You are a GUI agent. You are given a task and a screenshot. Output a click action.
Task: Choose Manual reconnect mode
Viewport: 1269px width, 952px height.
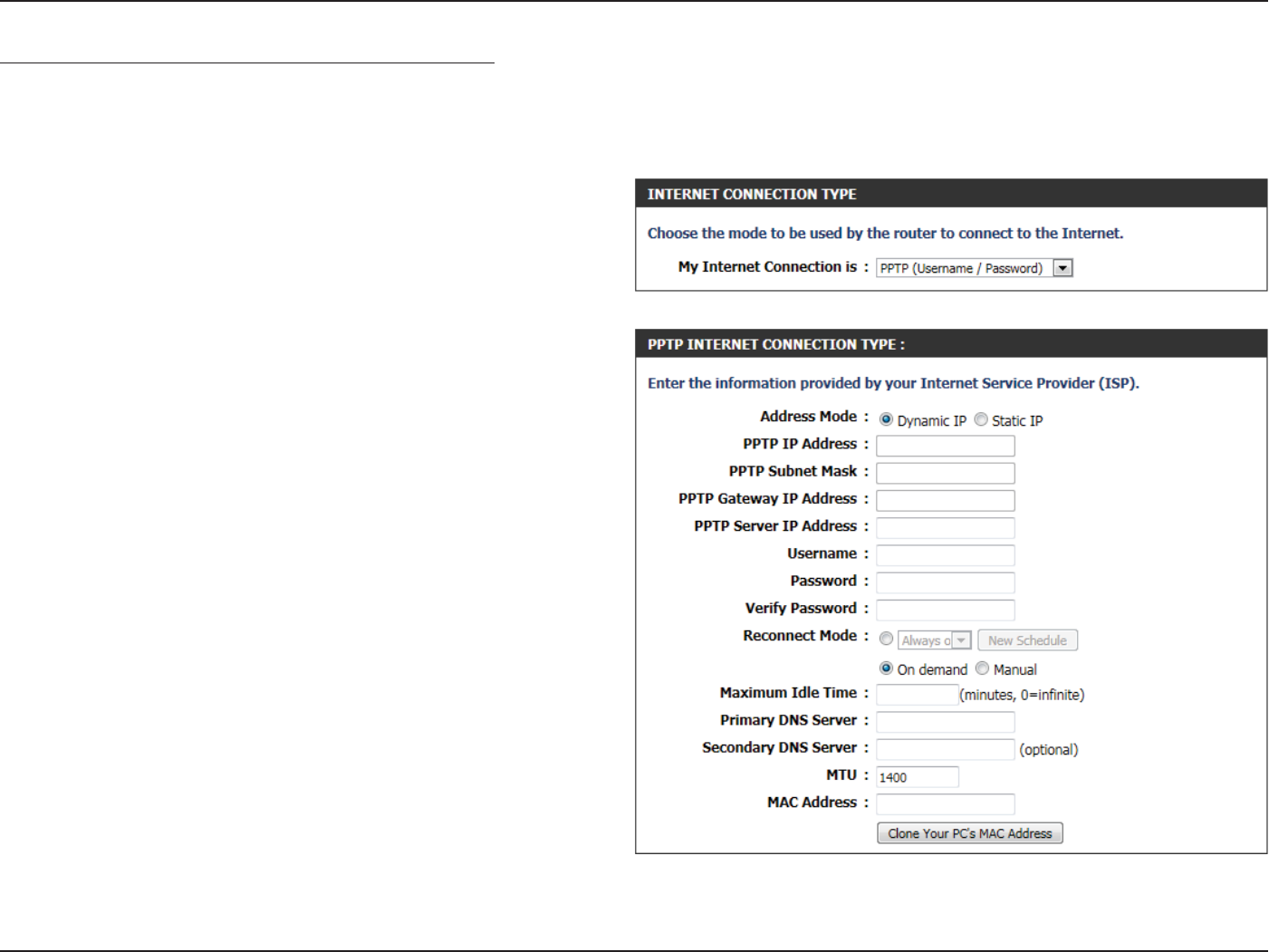982,668
